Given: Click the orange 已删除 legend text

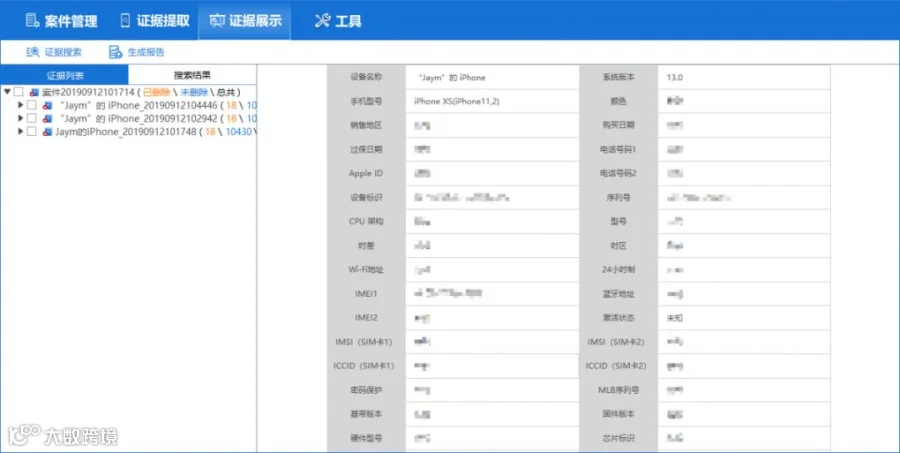Looking at the screenshot, I should (157, 92).
